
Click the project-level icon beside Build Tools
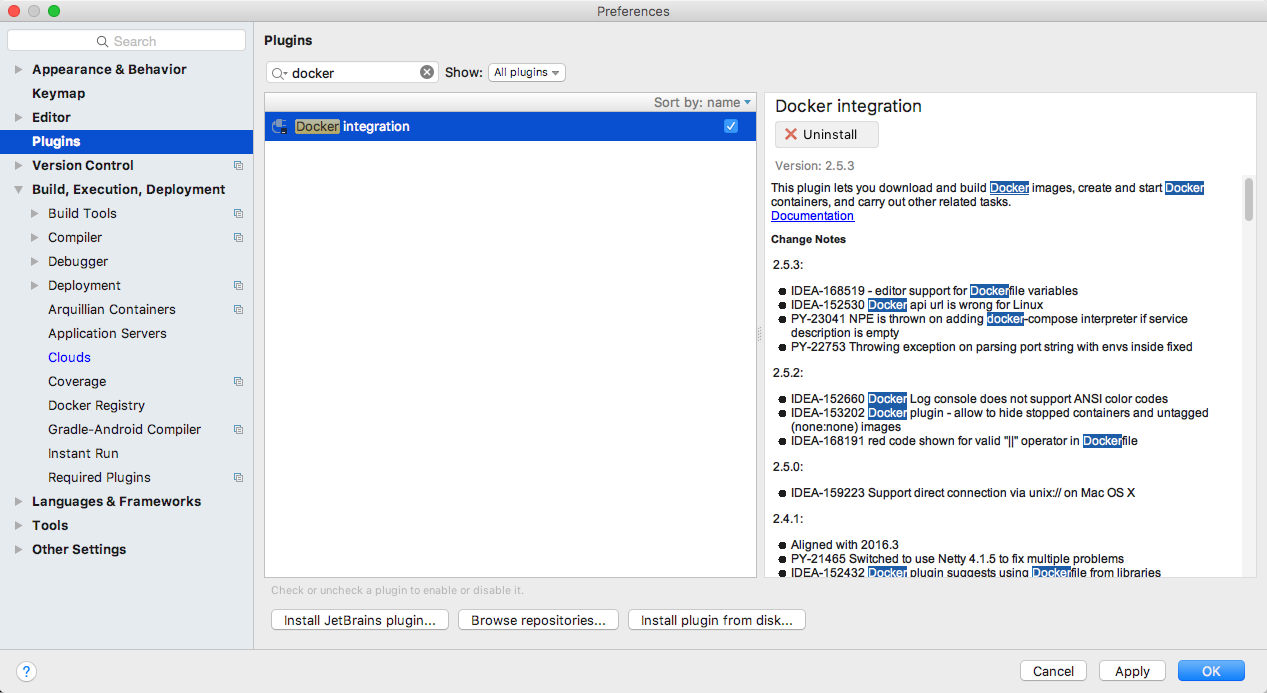point(238,214)
